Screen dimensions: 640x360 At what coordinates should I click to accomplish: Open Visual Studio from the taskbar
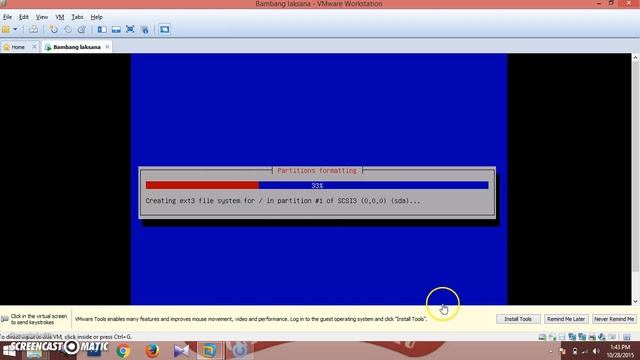[181, 351]
